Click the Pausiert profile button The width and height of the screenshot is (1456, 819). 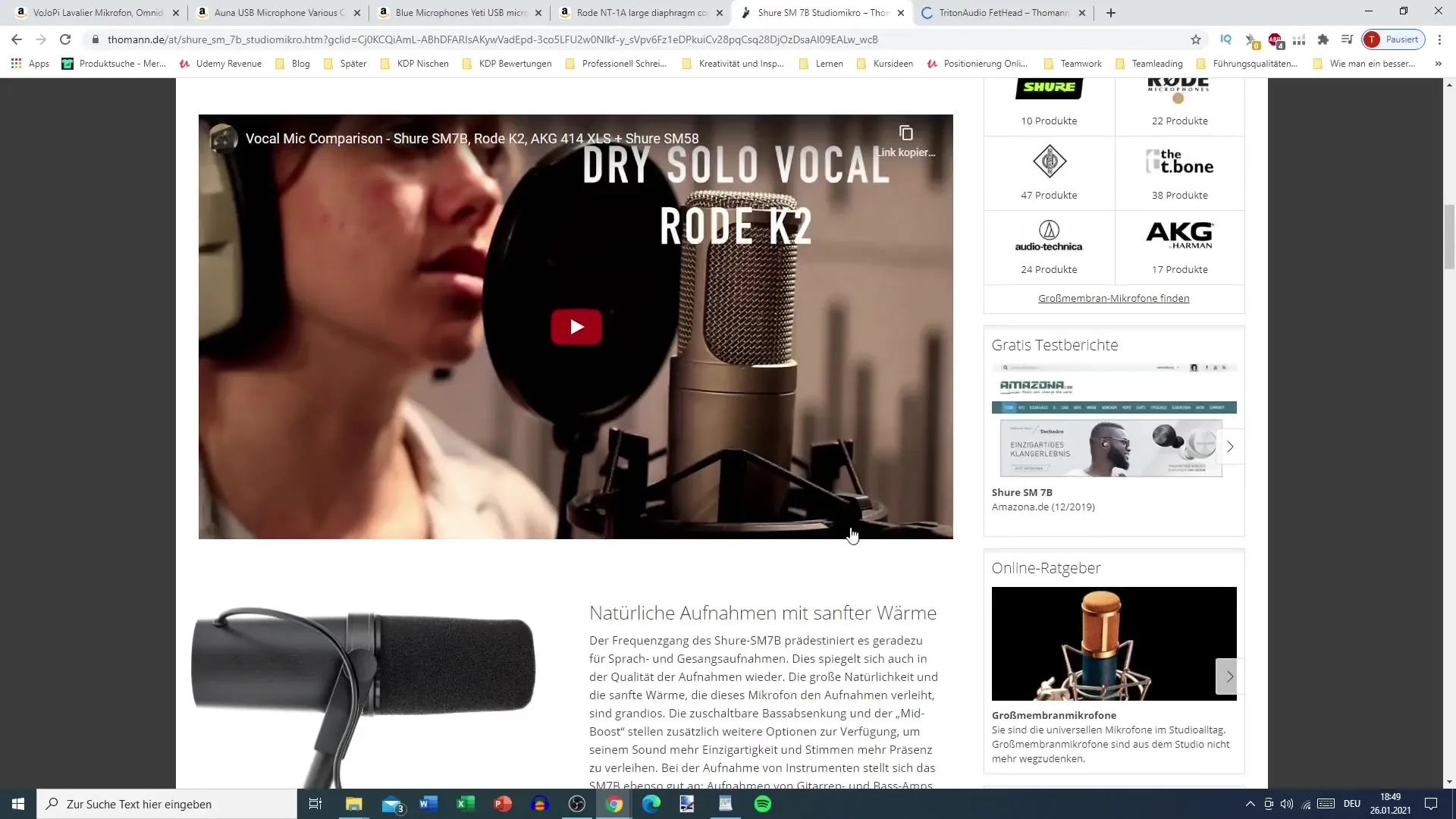tap(1393, 39)
